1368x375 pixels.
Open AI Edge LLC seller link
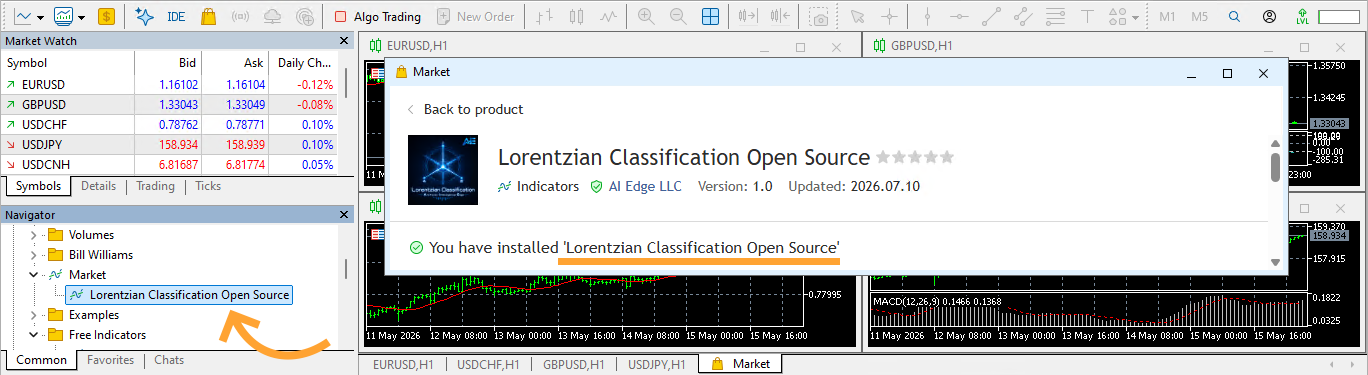coord(645,186)
